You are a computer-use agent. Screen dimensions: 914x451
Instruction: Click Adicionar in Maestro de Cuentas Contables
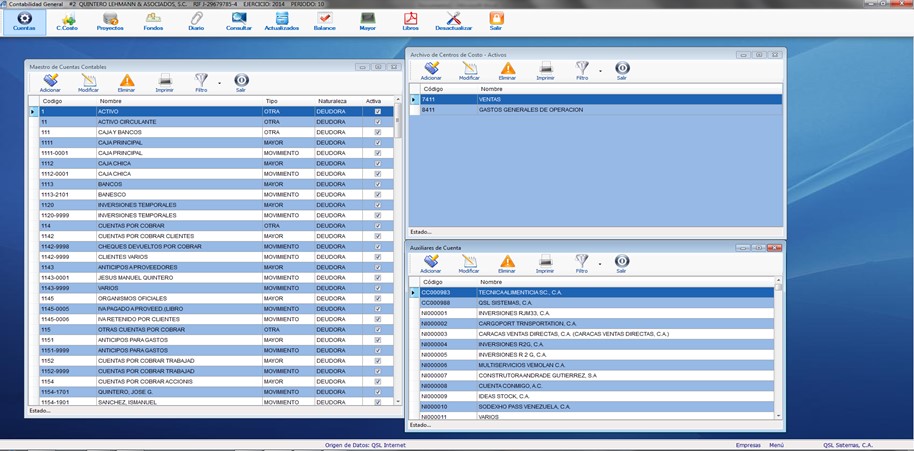coord(50,83)
